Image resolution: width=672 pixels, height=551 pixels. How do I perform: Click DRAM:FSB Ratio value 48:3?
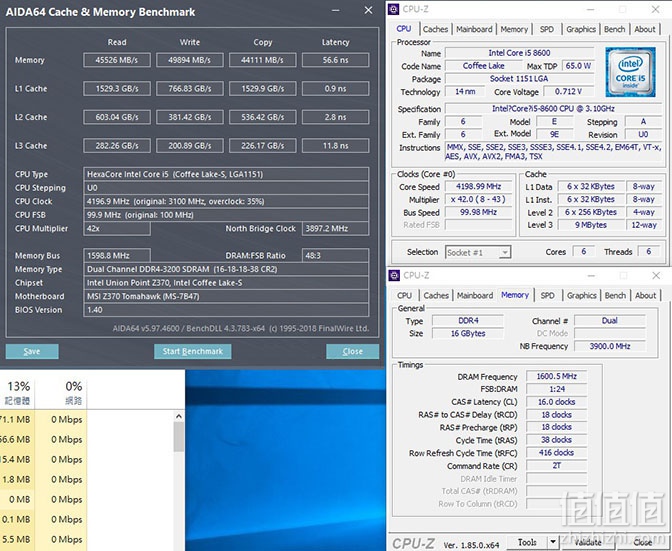click(x=336, y=256)
